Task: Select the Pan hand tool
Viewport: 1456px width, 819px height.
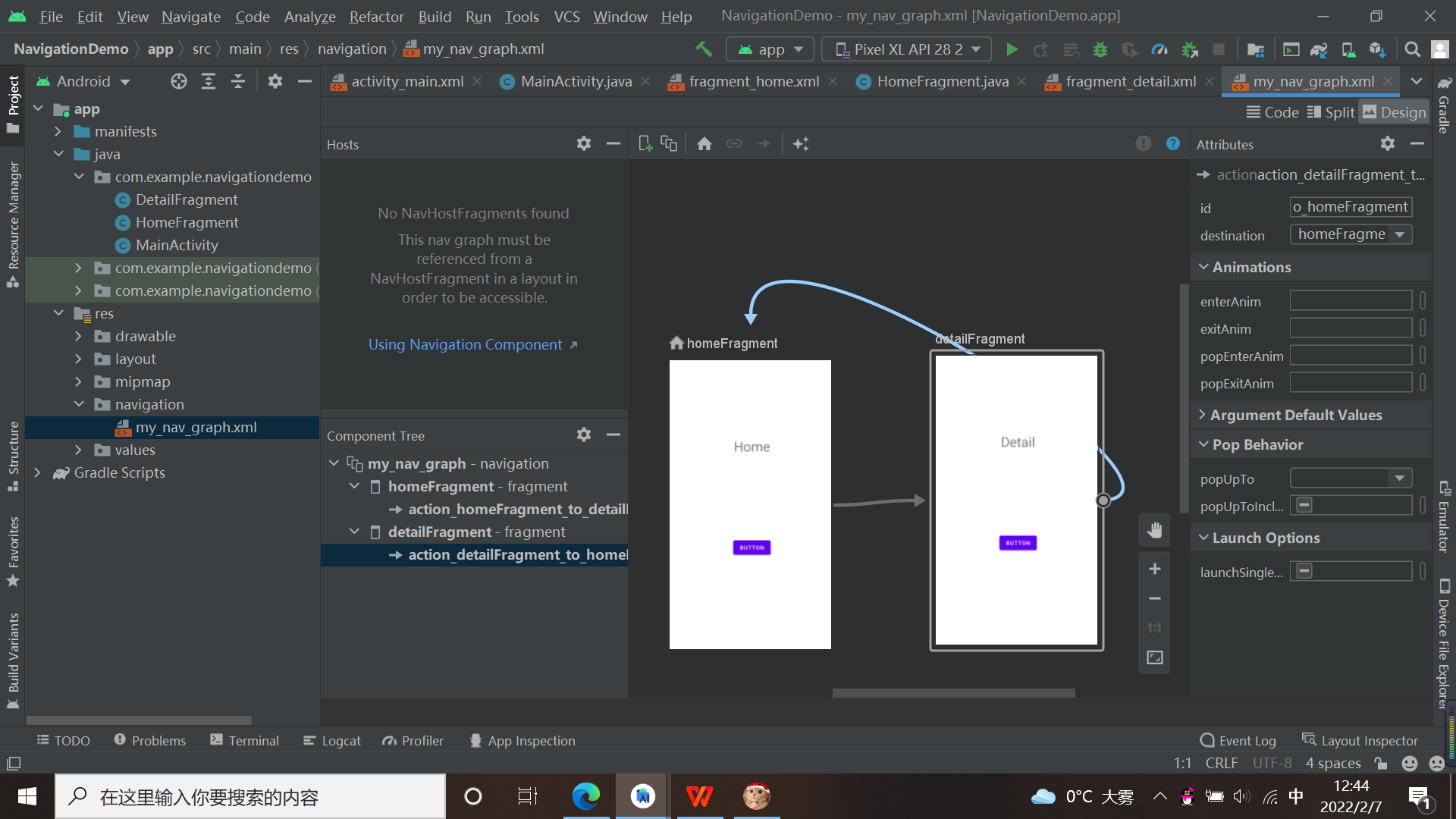Action: (1154, 530)
